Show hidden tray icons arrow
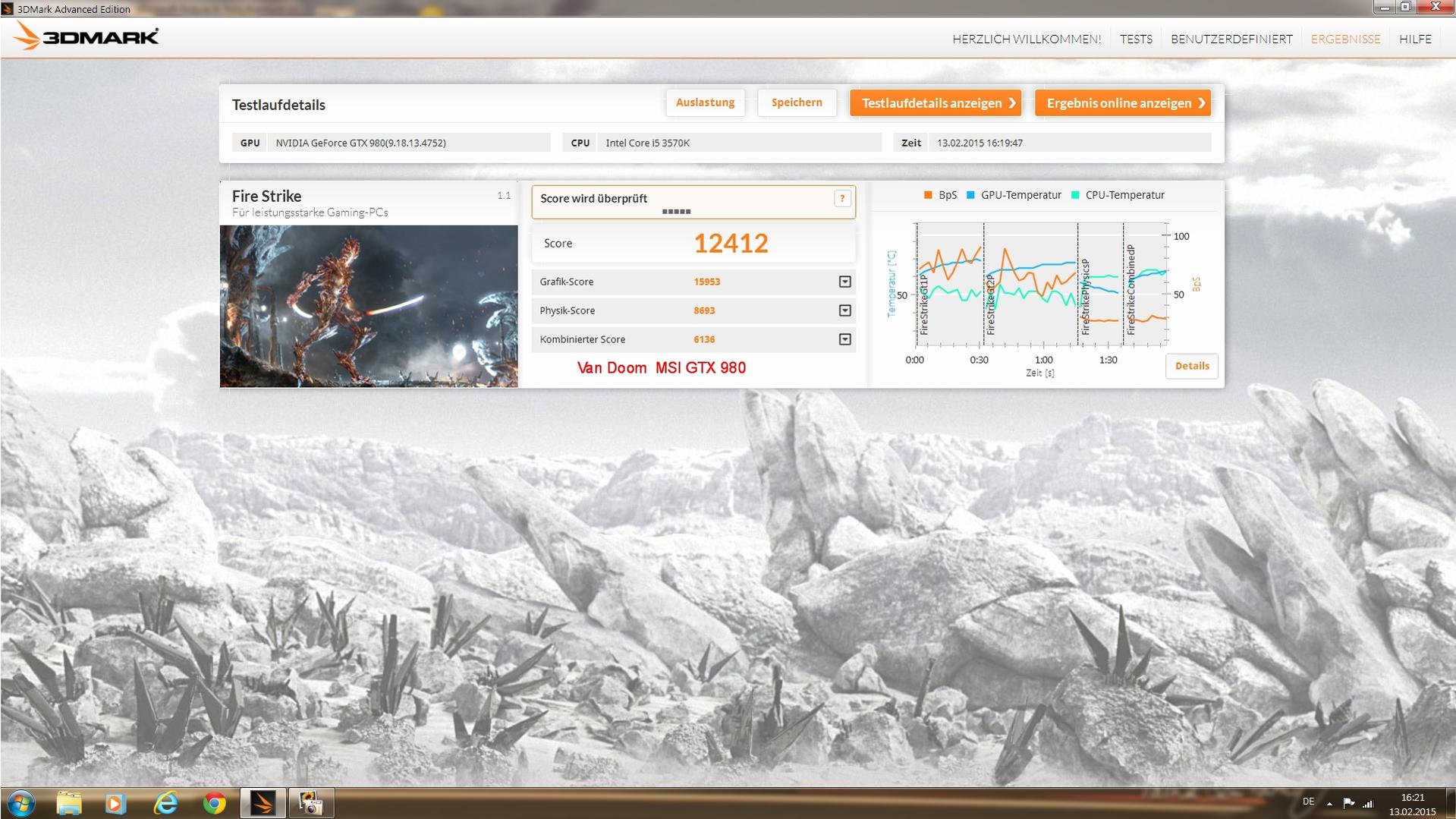The image size is (1456, 819). pos(1329,803)
